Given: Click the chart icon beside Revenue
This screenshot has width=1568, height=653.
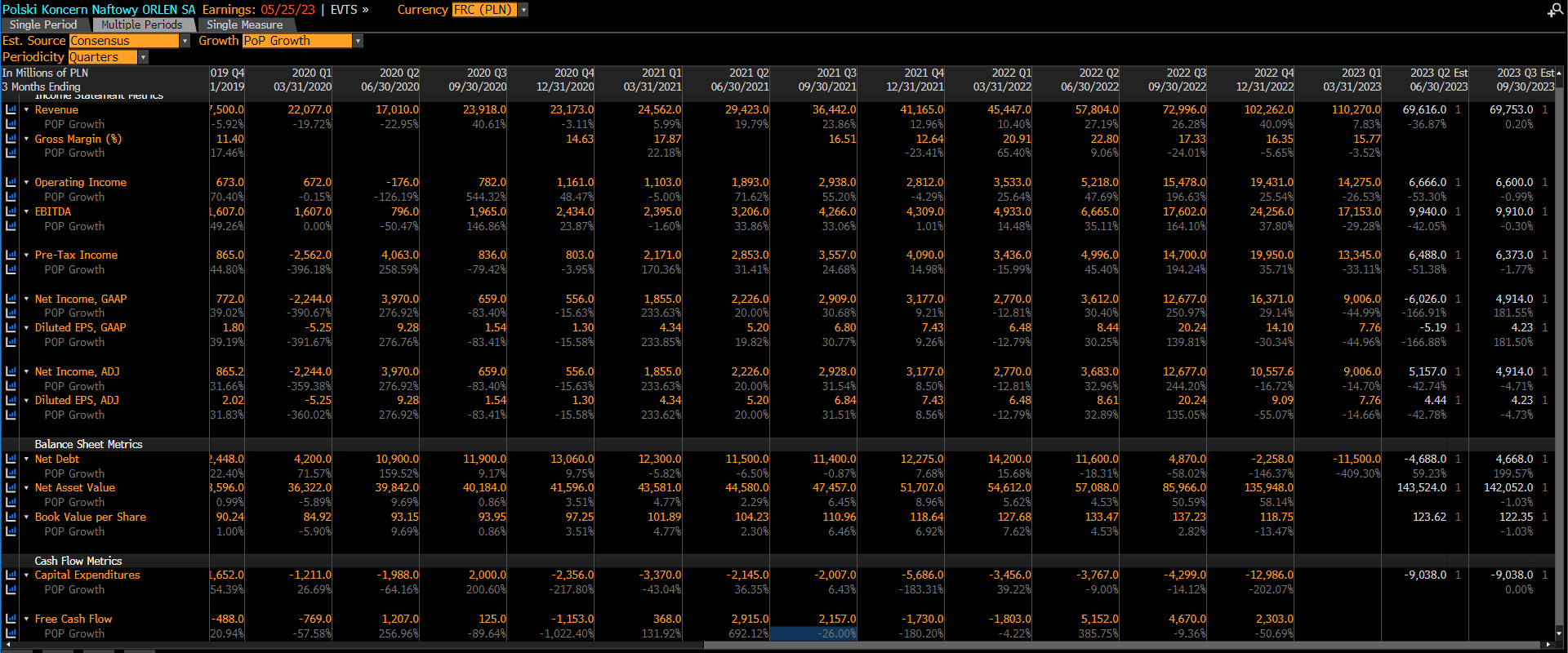Looking at the screenshot, I should 11,109.
